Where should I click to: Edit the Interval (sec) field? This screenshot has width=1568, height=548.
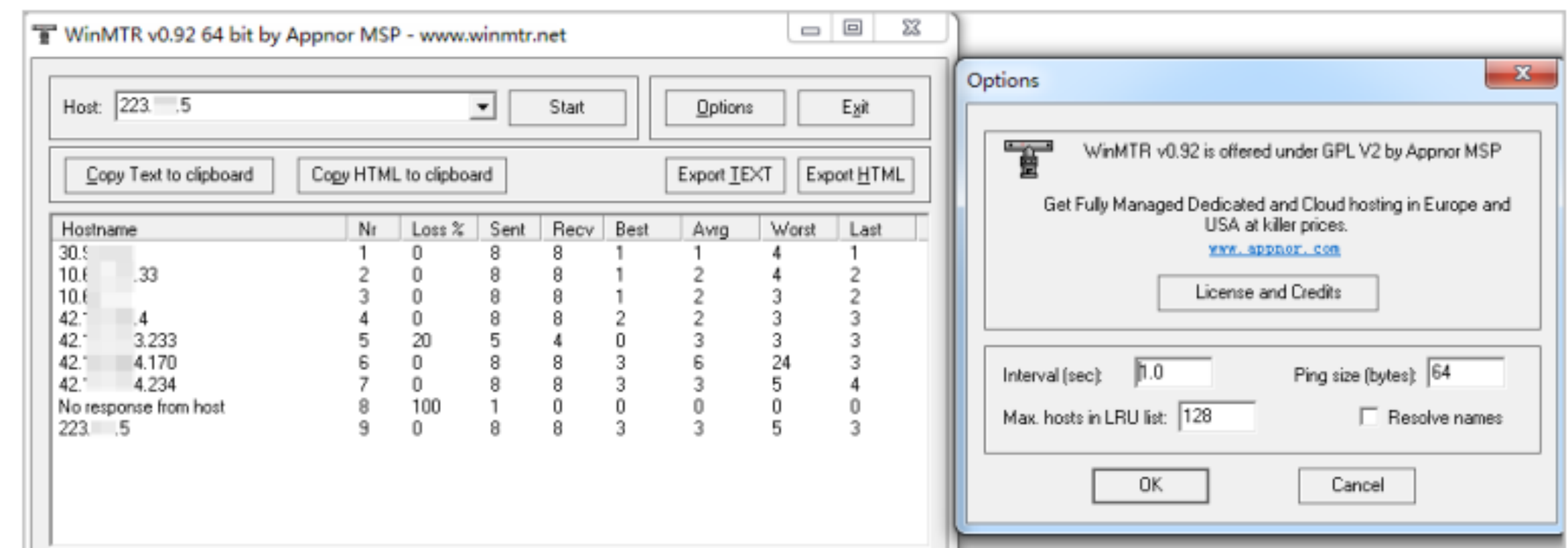pyautogui.click(x=1173, y=373)
